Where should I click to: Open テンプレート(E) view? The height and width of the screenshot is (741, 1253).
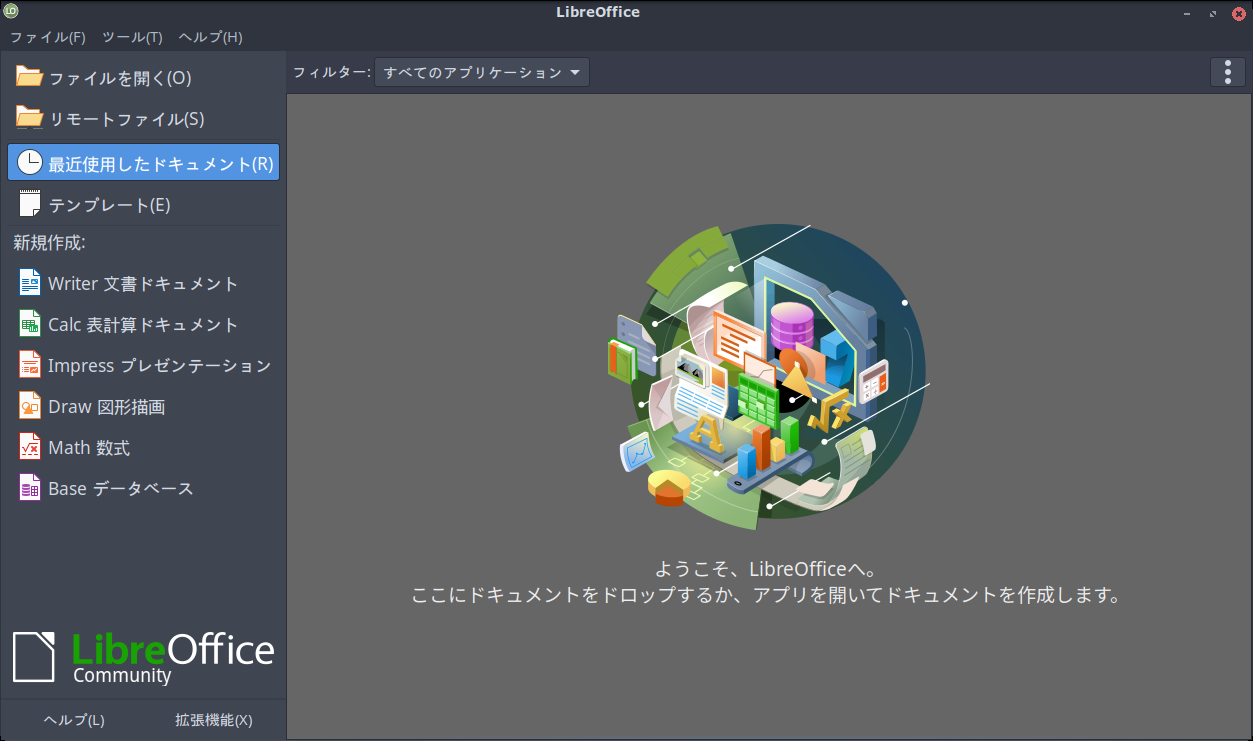tap(143, 205)
